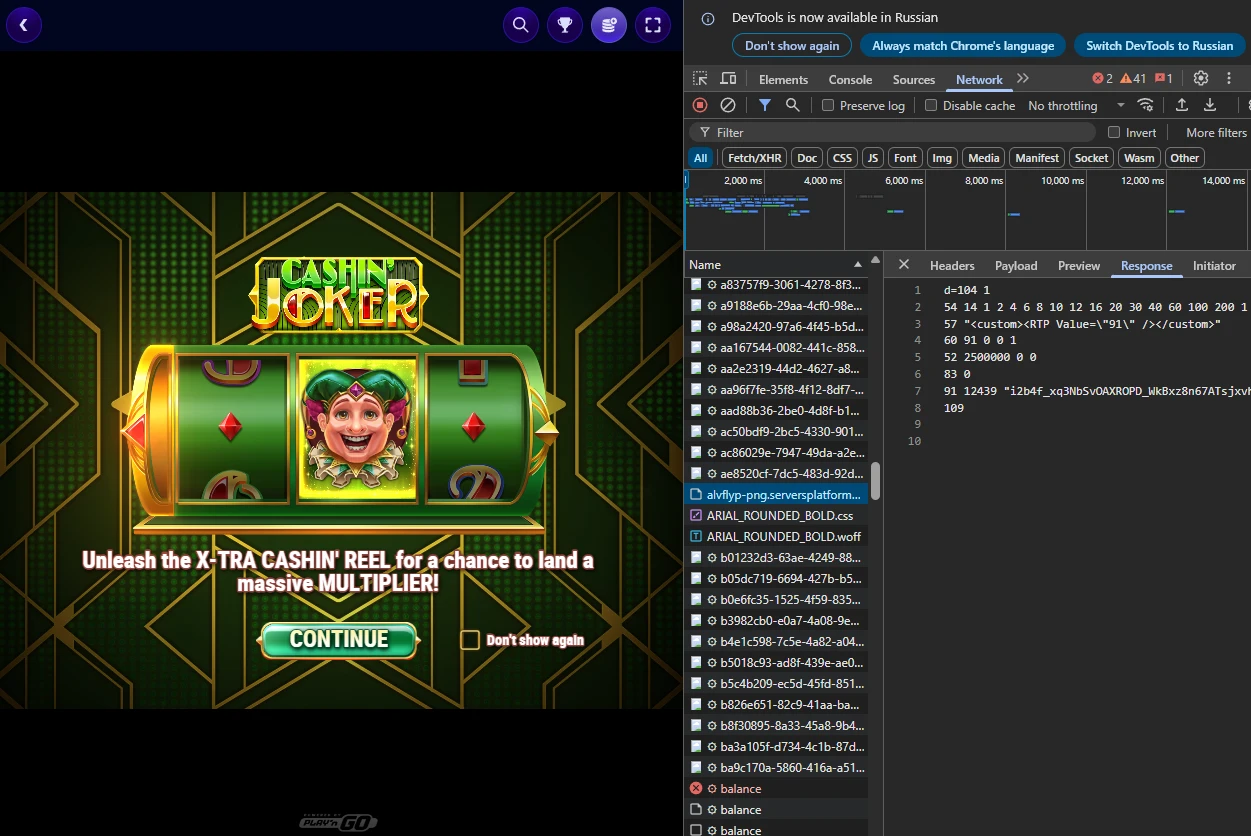
Task: Open the Initiator tab of the request
Action: tap(1214, 266)
